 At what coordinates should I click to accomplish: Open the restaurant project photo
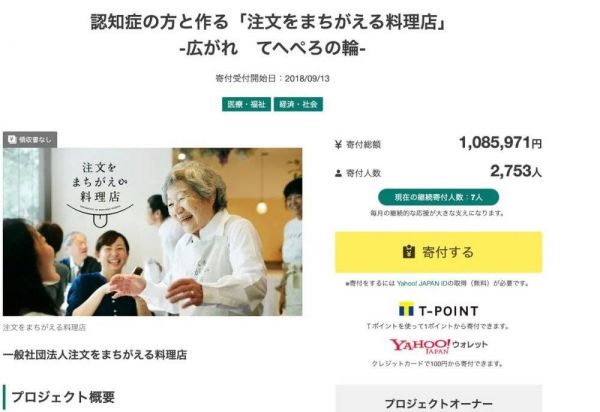152,232
